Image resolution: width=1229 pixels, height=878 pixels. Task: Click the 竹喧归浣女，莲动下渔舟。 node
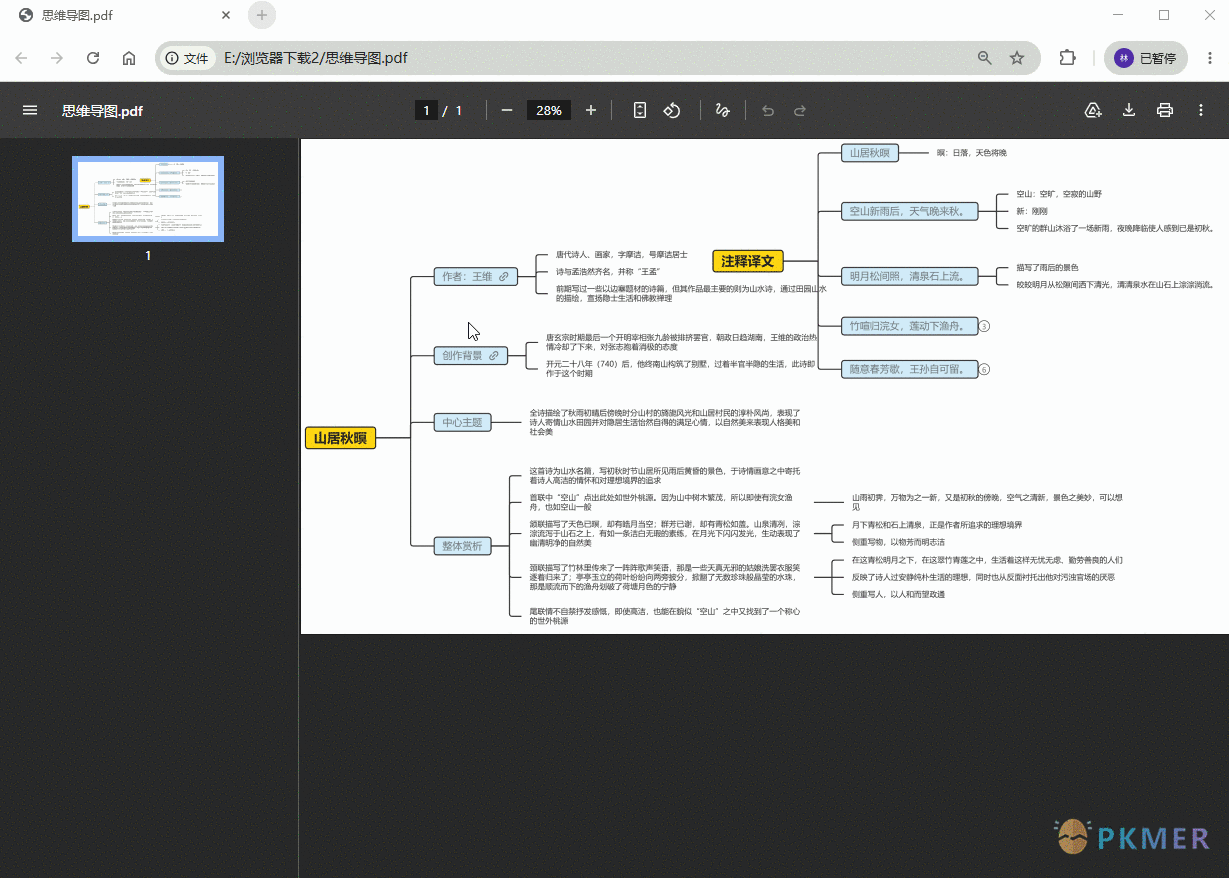(909, 326)
